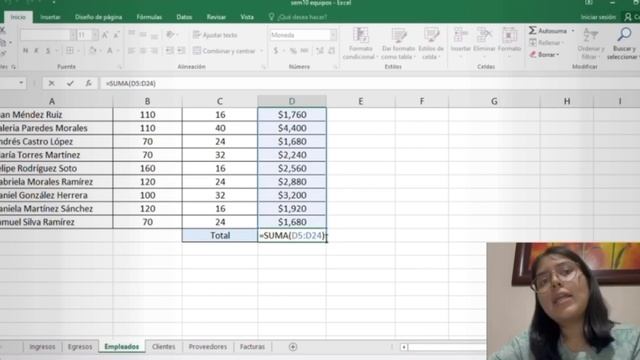Click the accounting format dollar icon

276,51
